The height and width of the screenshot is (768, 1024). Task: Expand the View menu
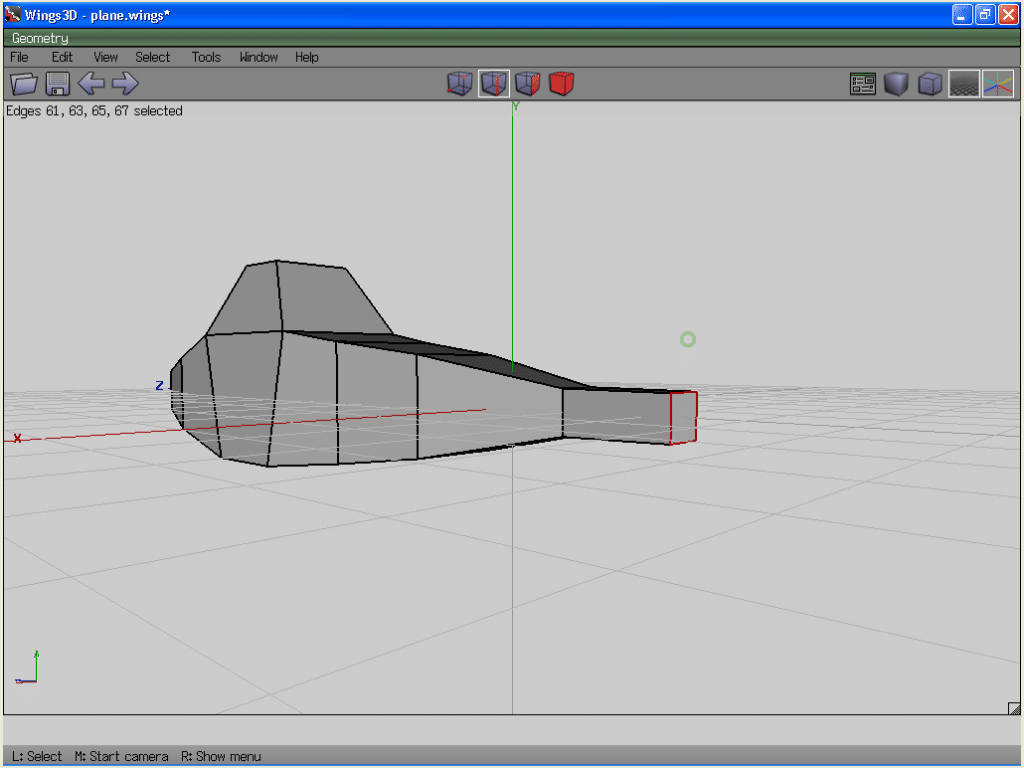click(x=105, y=57)
